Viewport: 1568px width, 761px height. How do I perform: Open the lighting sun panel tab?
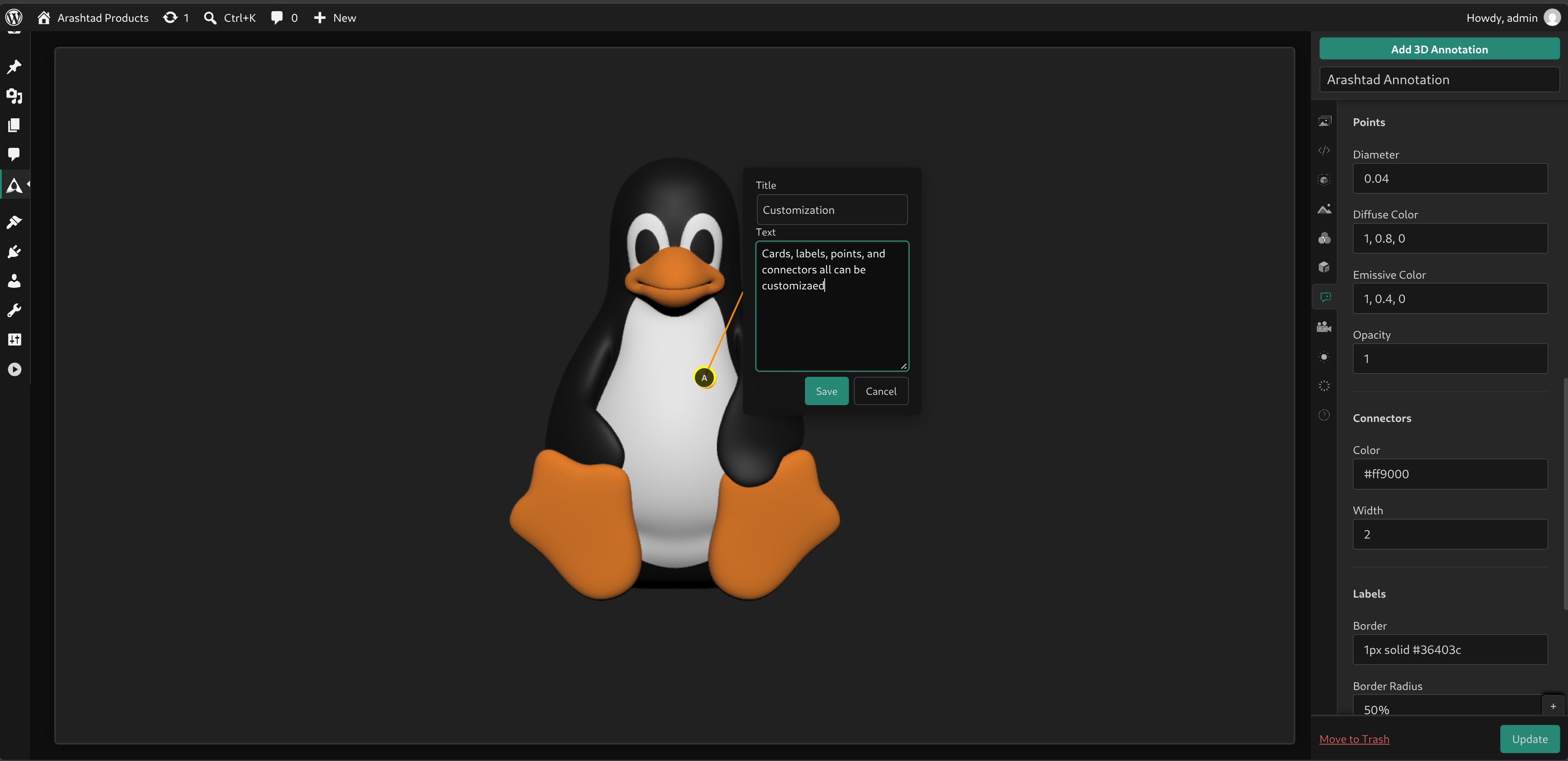point(1324,357)
